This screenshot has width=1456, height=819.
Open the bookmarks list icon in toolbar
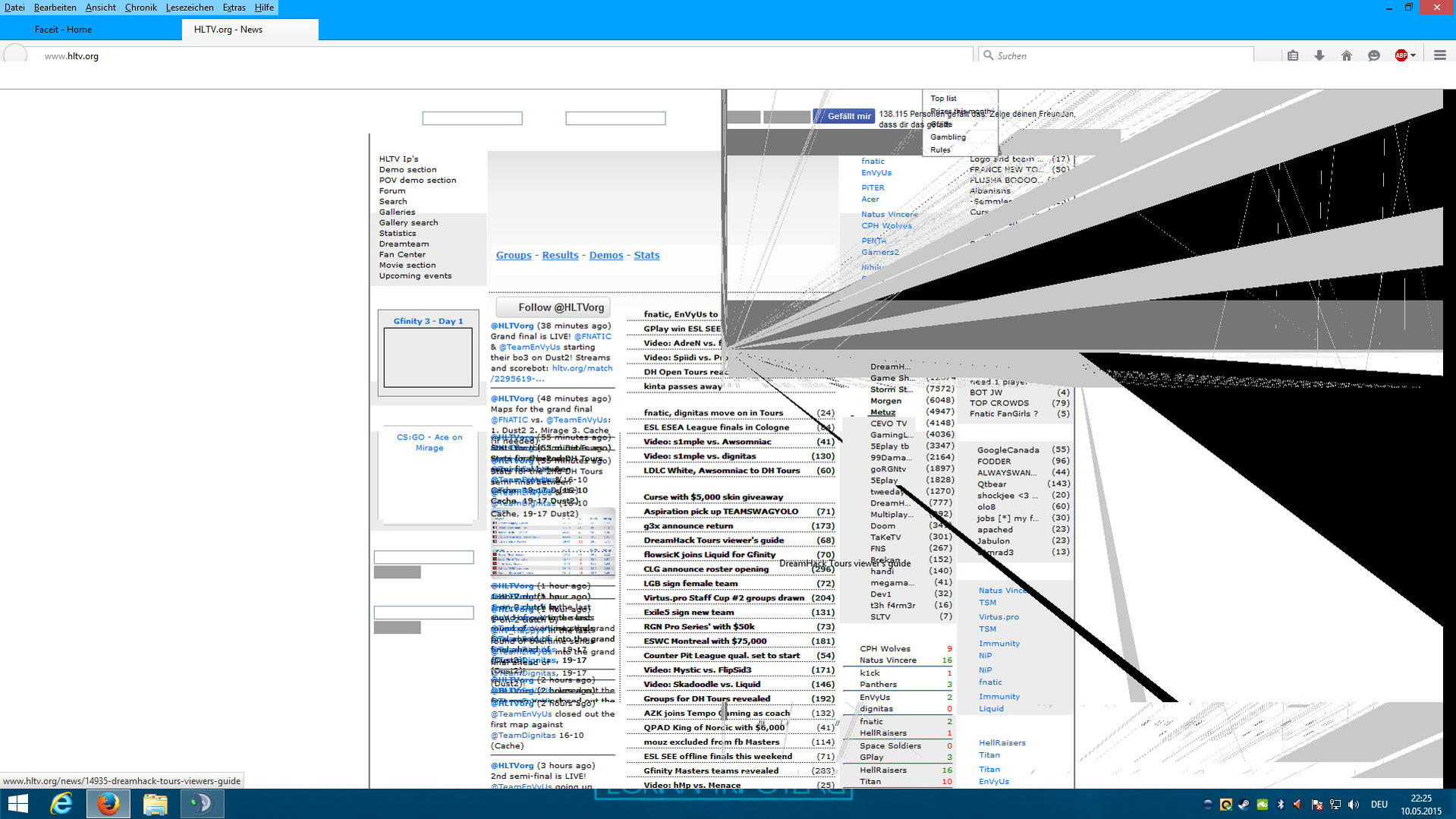click(x=1293, y=55)
